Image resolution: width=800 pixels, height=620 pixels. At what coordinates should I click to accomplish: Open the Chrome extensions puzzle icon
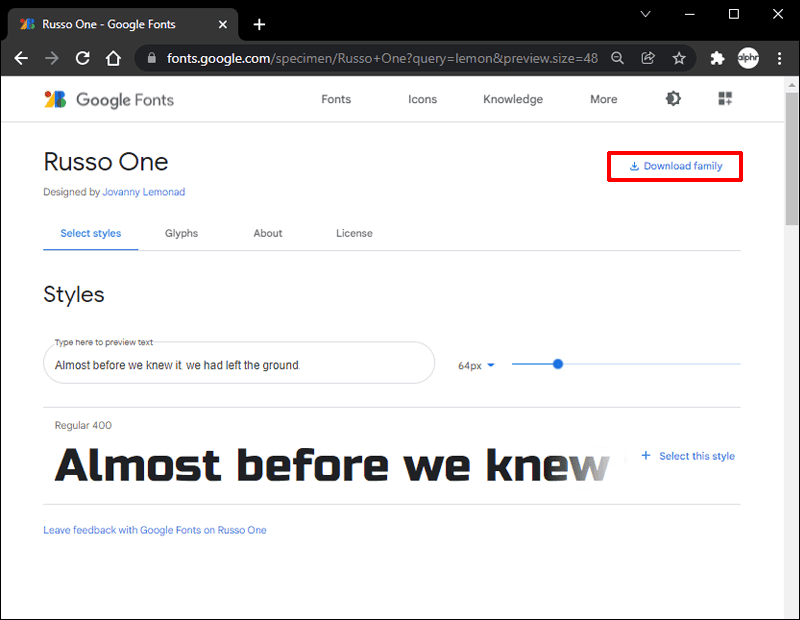[717, 58]
